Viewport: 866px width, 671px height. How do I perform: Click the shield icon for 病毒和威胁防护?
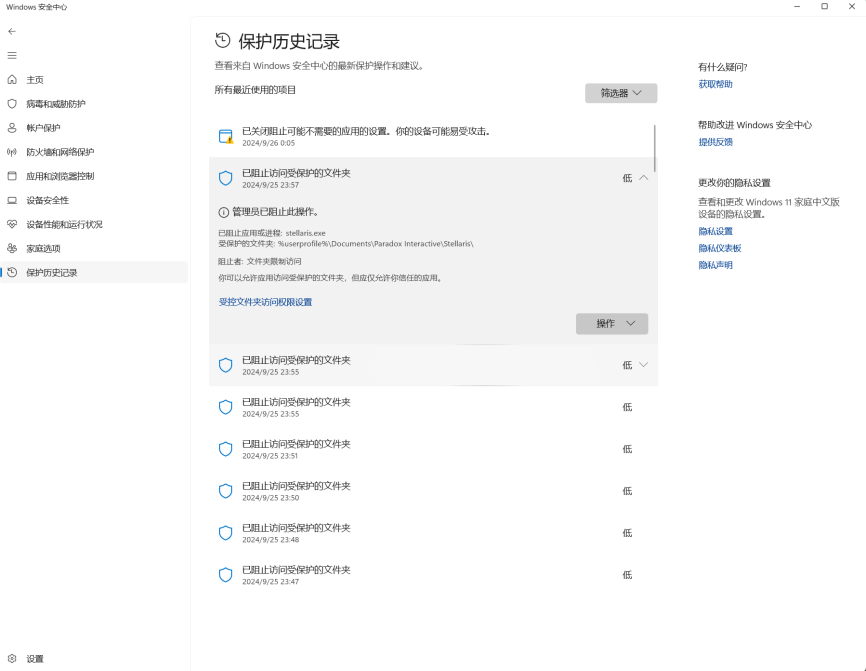click(x=12, y=104)
